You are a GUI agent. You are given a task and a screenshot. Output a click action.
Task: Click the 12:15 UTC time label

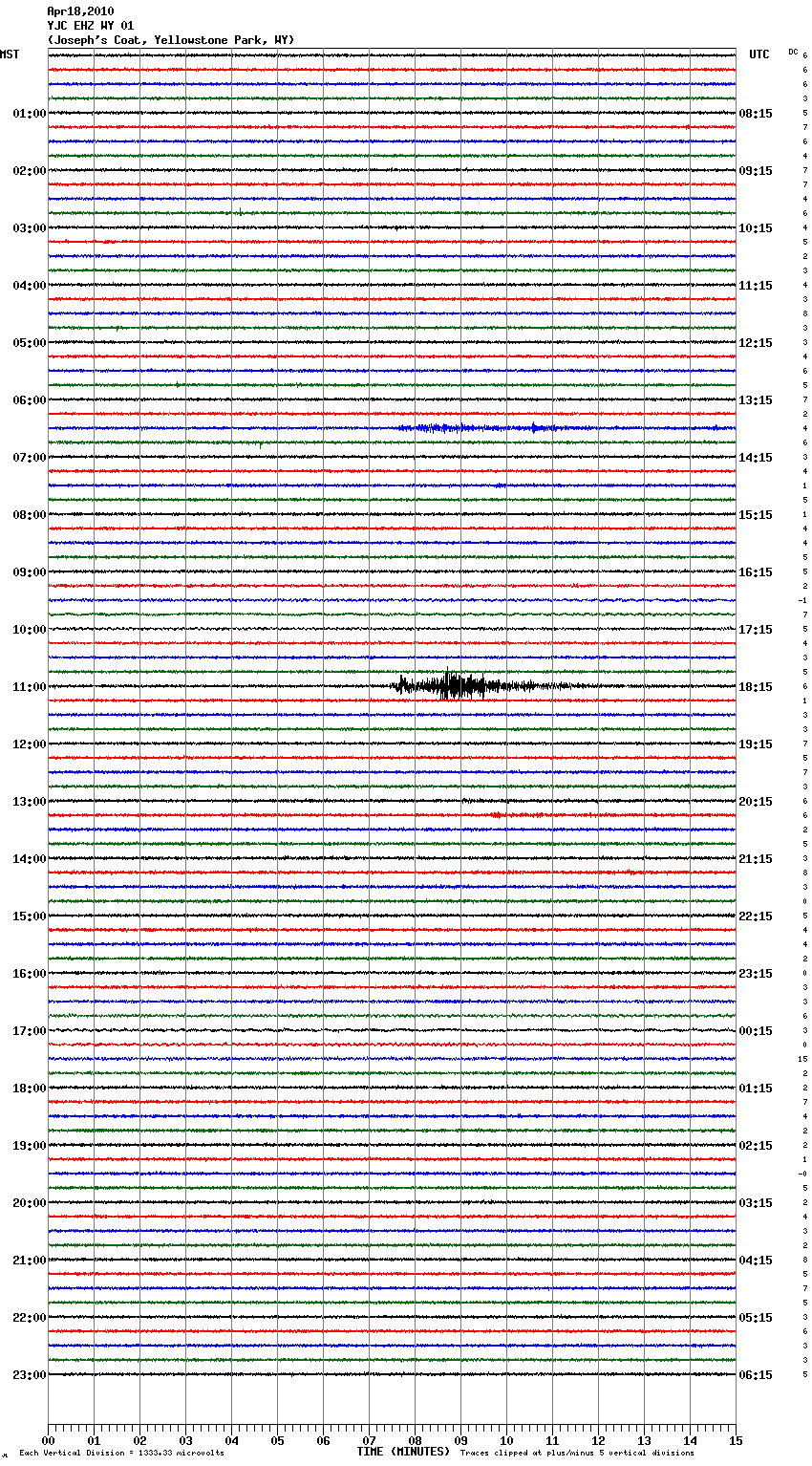click(756, 343)
